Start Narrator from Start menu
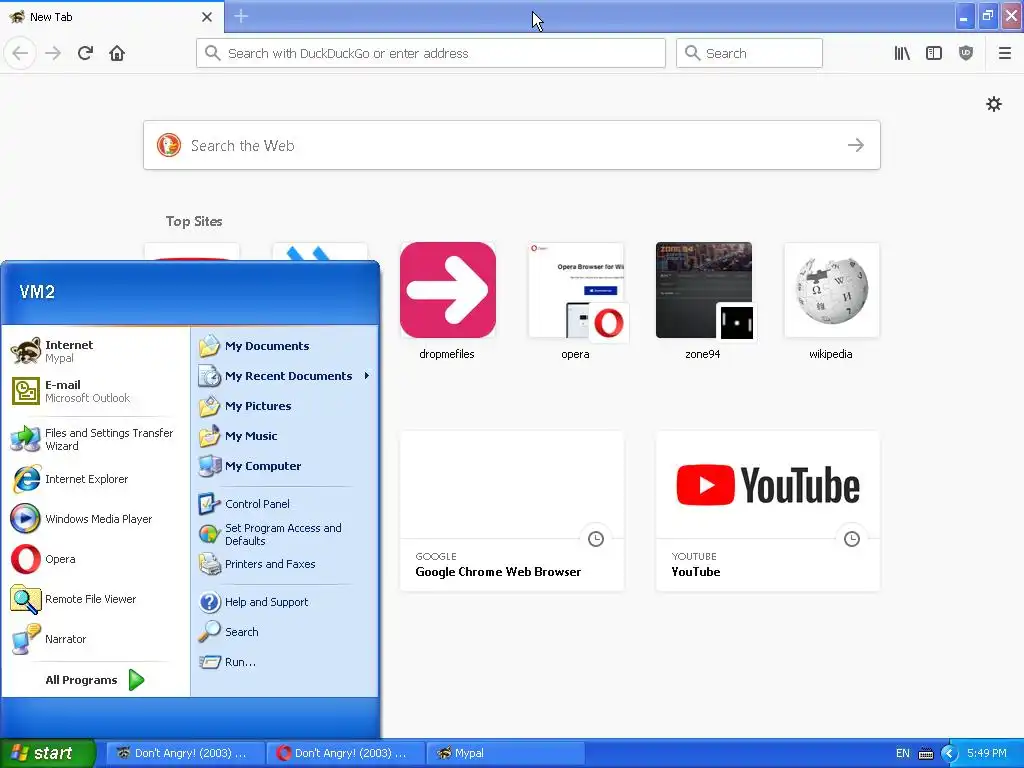 pyautogui.click(x=95, y=639)
